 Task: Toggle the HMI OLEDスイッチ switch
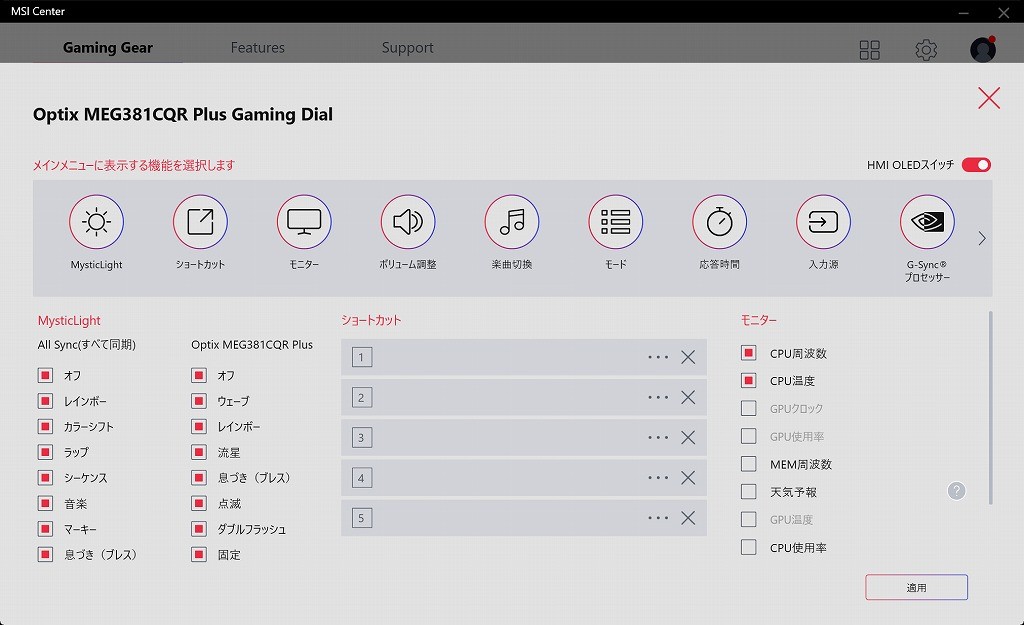[x=976, y=165]
